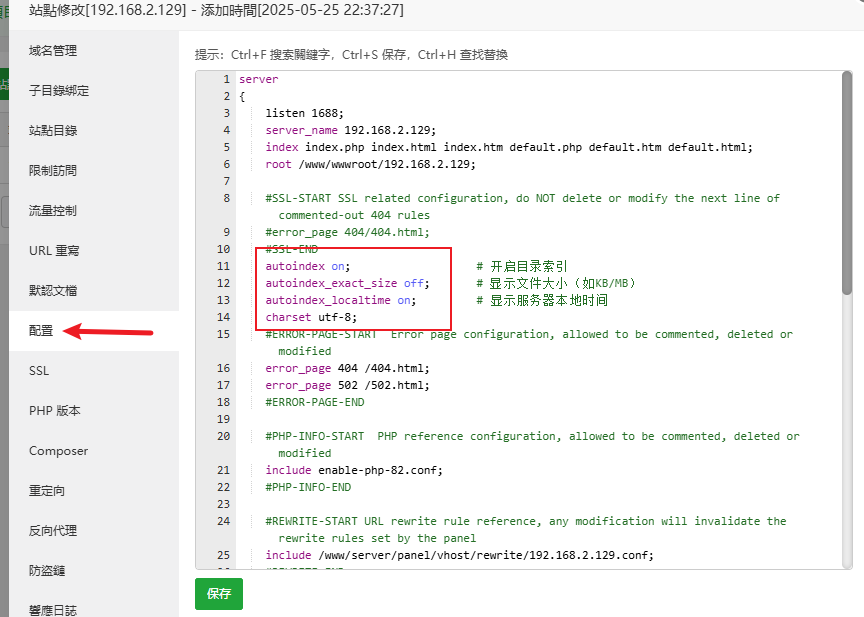
Task: Open the 限制訪問 menu item
Action: click(53, 171)
